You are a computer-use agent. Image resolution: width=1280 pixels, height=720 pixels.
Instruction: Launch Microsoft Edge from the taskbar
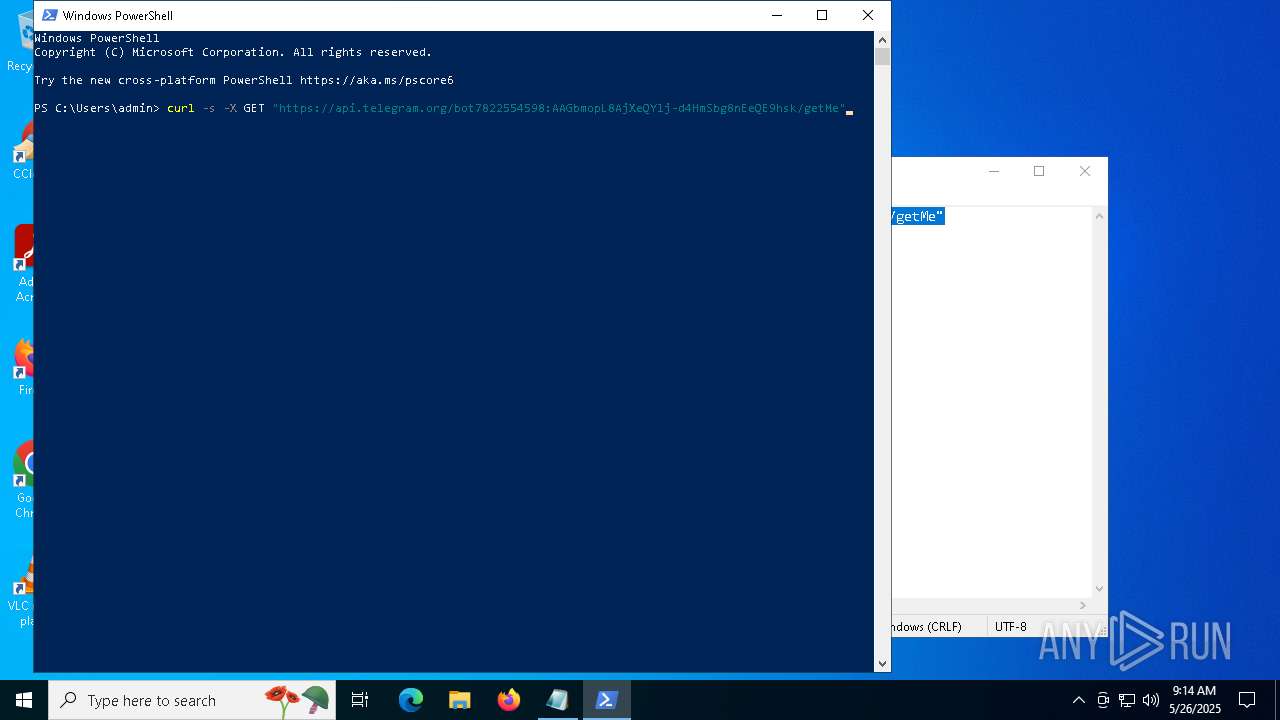click(x=411, y=700)
